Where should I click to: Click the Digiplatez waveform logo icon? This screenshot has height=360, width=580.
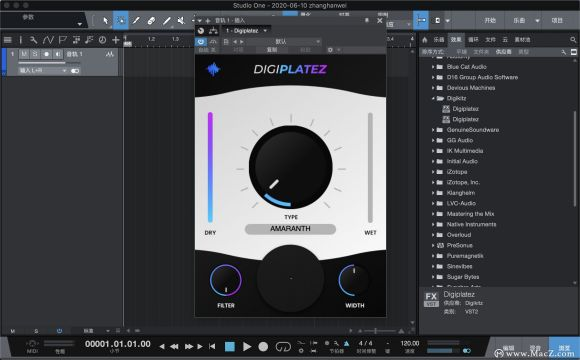(x=213, y=69)
